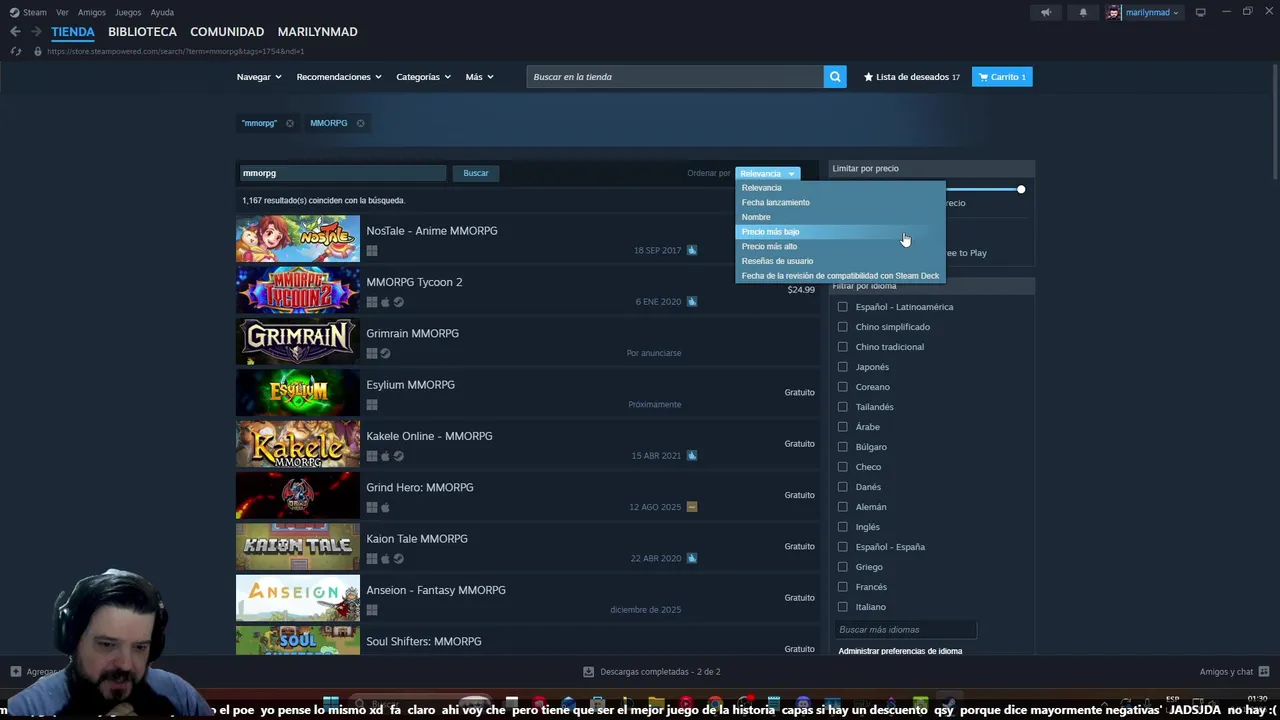Expand the Navegar store dropdown
This screenshot has height=720, width=1280.
pos(259,77)
